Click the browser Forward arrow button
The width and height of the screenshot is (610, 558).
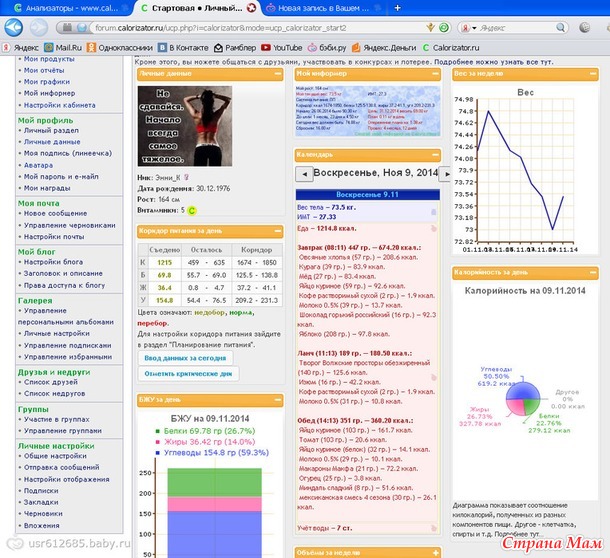pos(39,28)
